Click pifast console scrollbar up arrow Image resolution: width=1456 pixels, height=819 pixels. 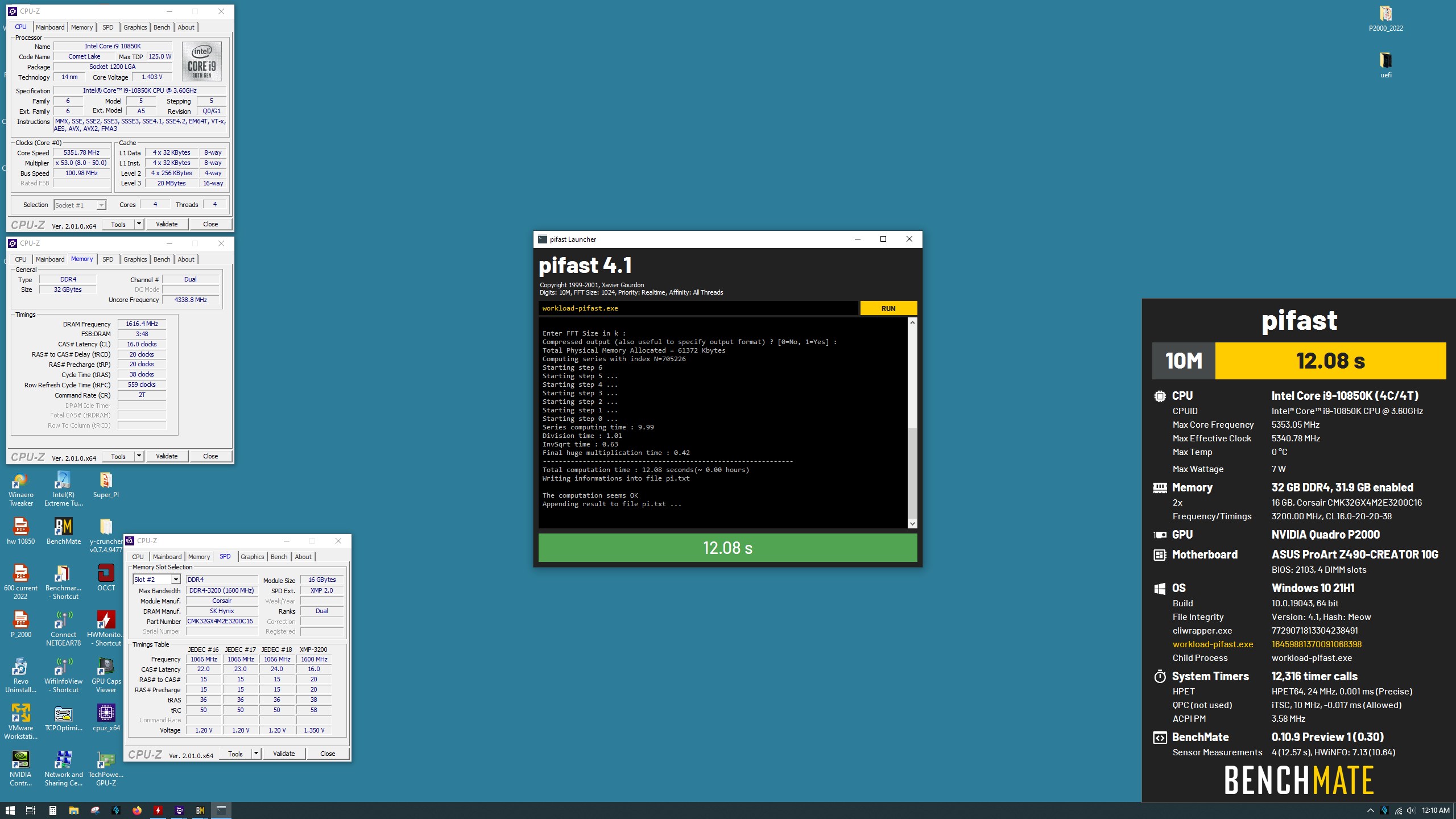point(912,322)
